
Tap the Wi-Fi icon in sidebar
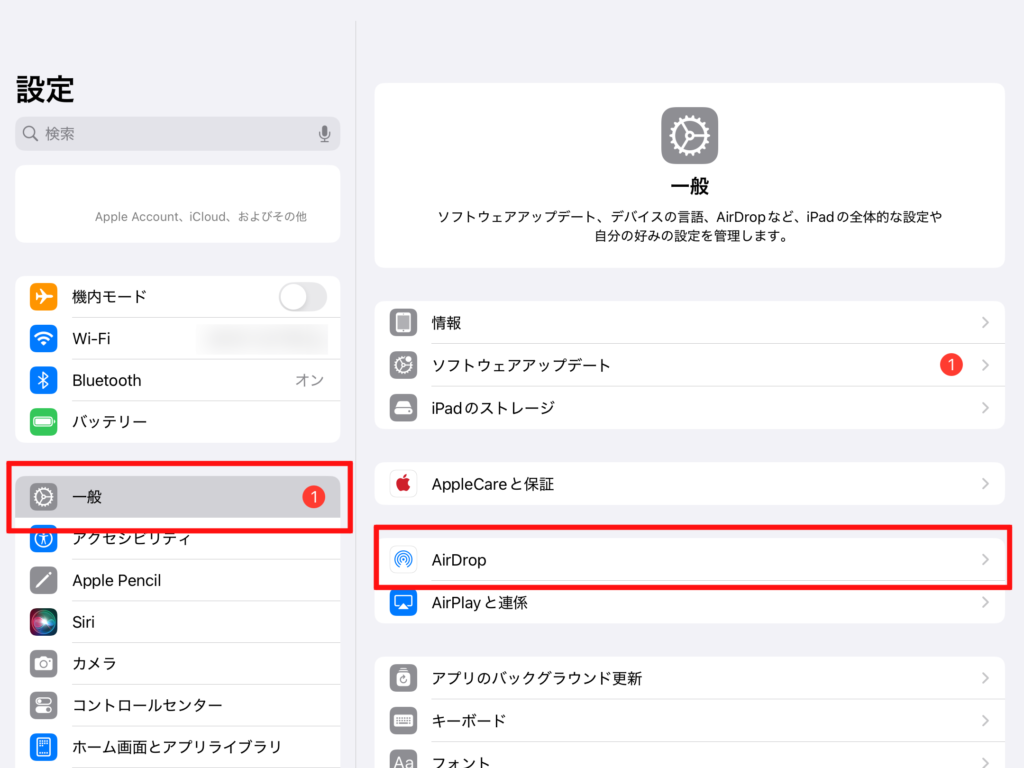point(44,338)
